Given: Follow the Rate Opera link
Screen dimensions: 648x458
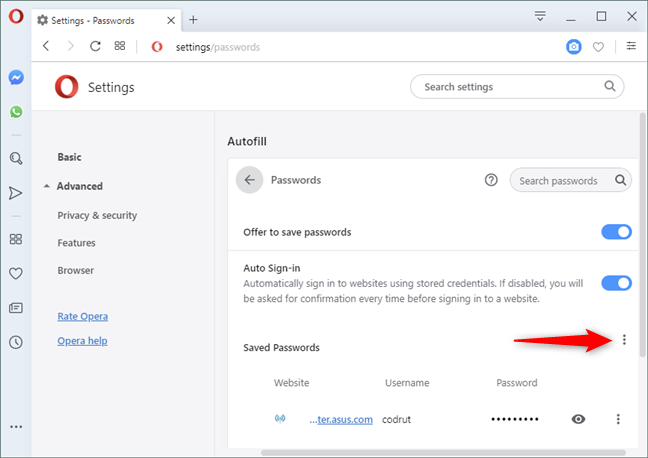Looking at the screenshot, I should (x=82, y=316).
